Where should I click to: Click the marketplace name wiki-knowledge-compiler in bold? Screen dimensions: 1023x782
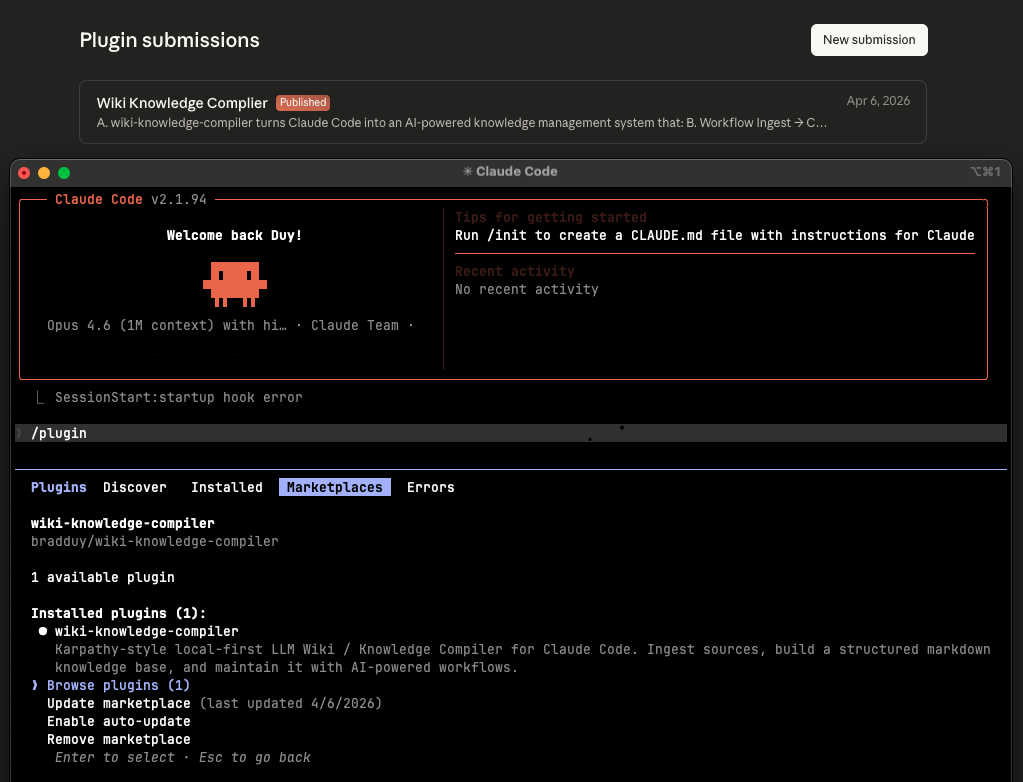[123, 523]
